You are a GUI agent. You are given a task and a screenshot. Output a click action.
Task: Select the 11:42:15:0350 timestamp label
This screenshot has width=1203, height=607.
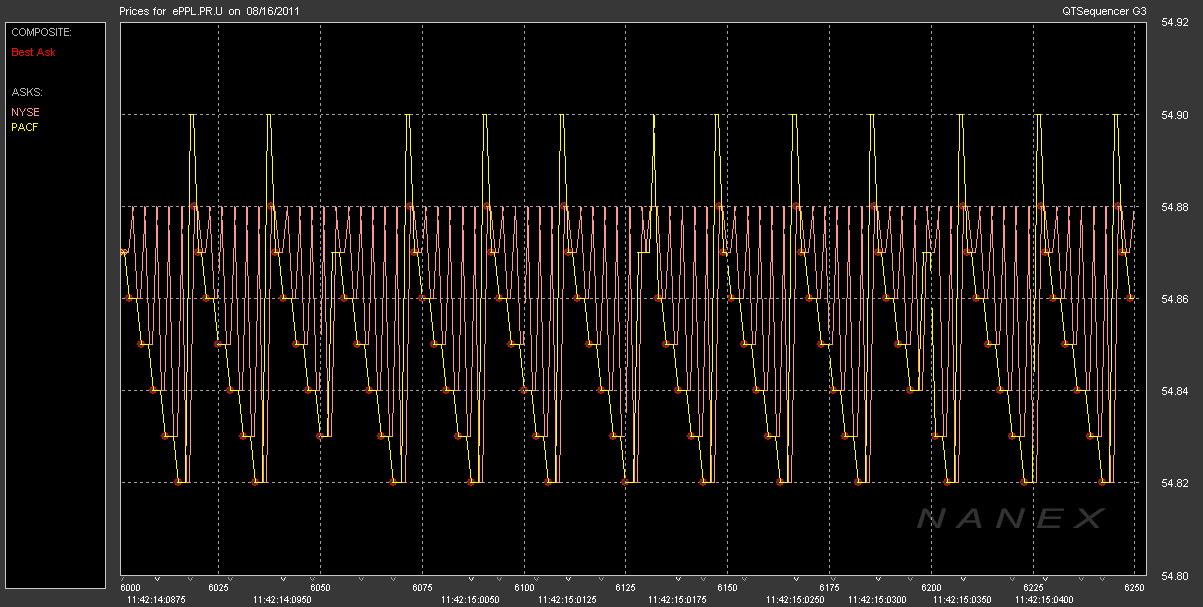[x=961, y=601]
